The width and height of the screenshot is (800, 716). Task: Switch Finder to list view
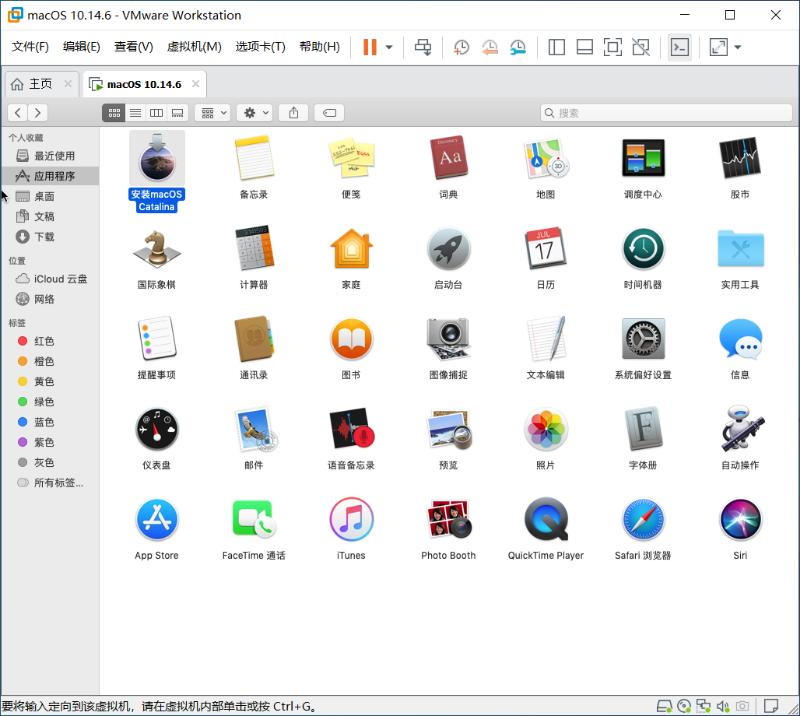coord(135,112)
